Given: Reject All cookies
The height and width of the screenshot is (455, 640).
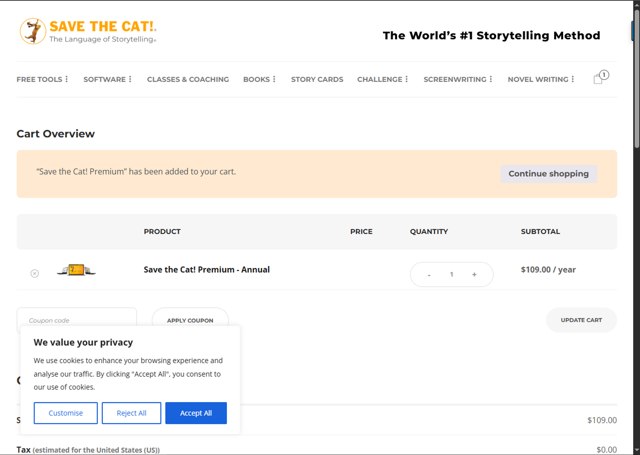Looking at the screenshot, I should pyautogui.click(x=131, y=413).
